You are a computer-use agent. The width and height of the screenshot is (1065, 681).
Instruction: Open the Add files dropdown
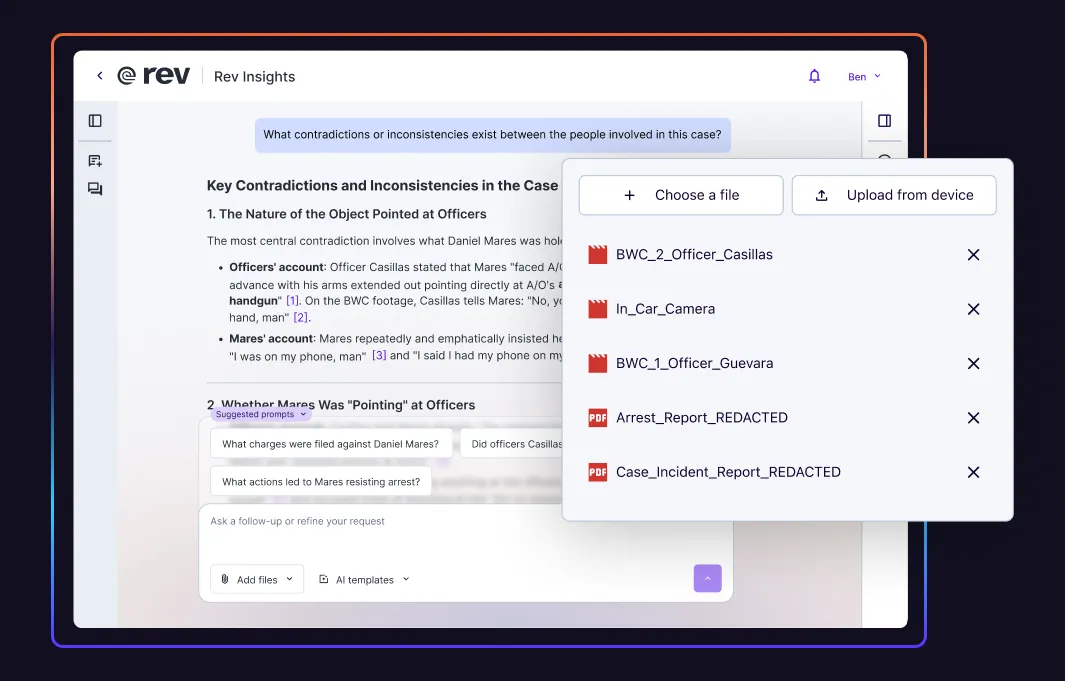click(257, 579)
